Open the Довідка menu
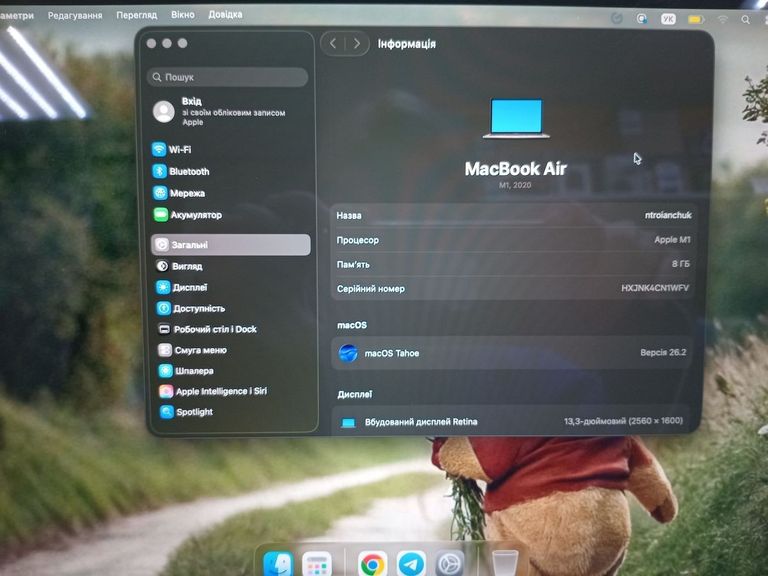 click(x=225, y=14)
